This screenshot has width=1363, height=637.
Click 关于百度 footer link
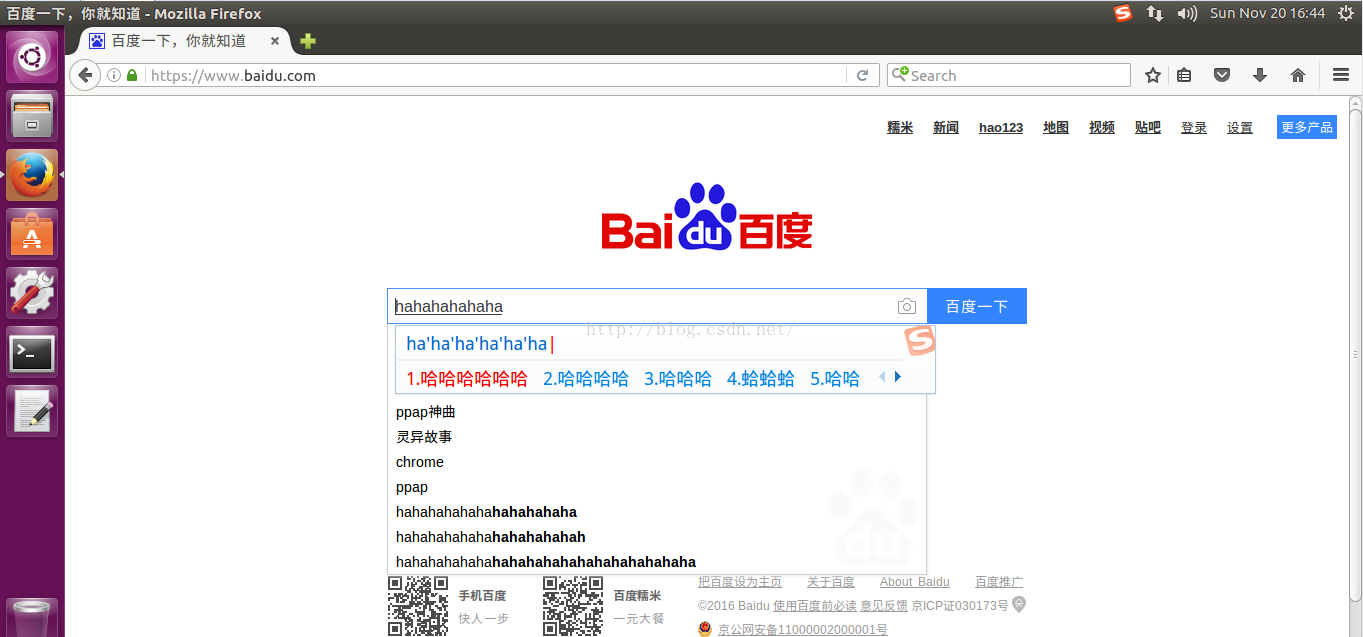coord(831,582)
